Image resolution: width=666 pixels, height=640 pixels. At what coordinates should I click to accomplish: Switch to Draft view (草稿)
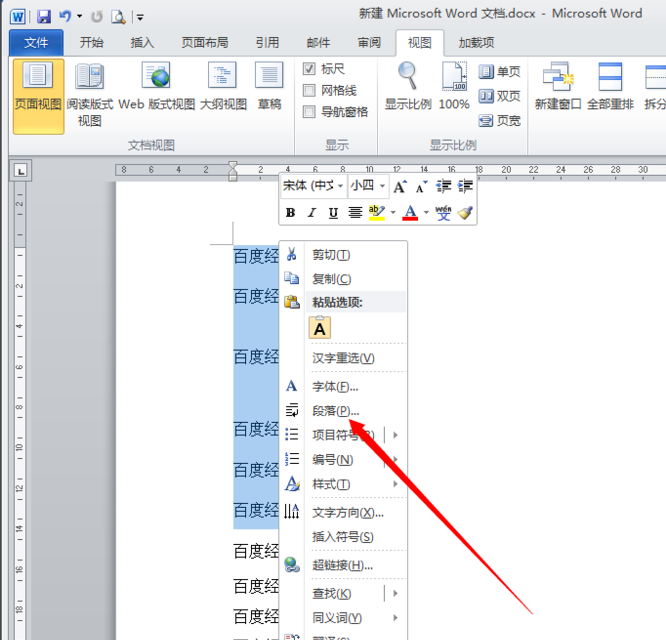point(269,87)
